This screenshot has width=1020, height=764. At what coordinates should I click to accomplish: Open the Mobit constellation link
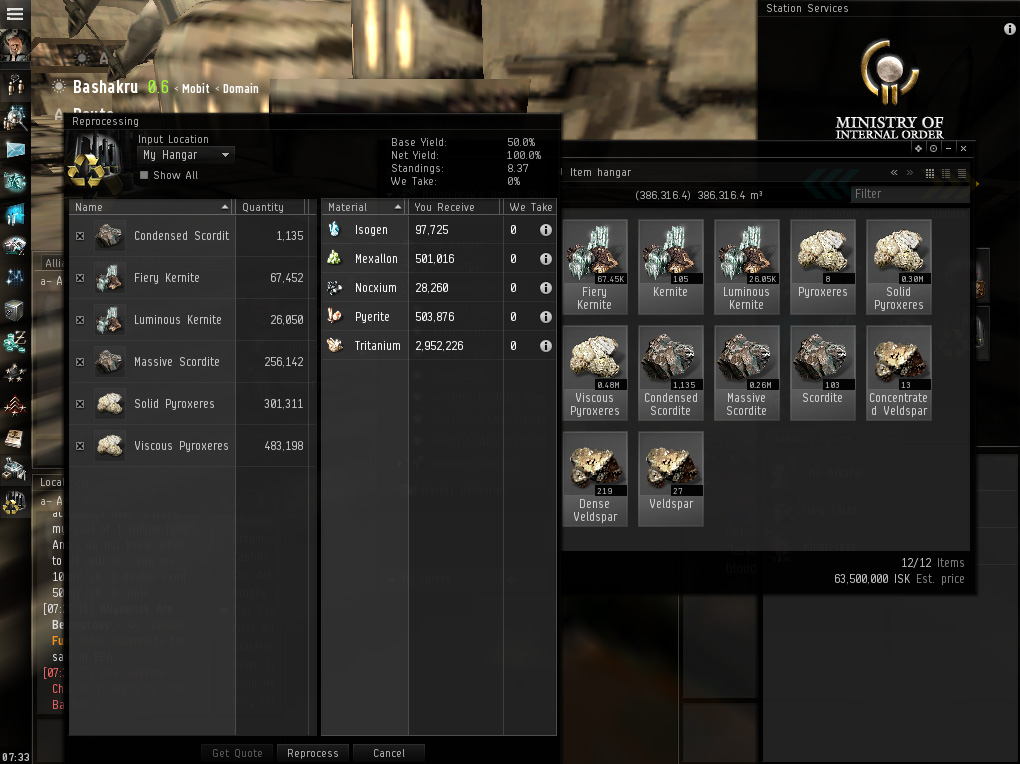coord(195,89)
